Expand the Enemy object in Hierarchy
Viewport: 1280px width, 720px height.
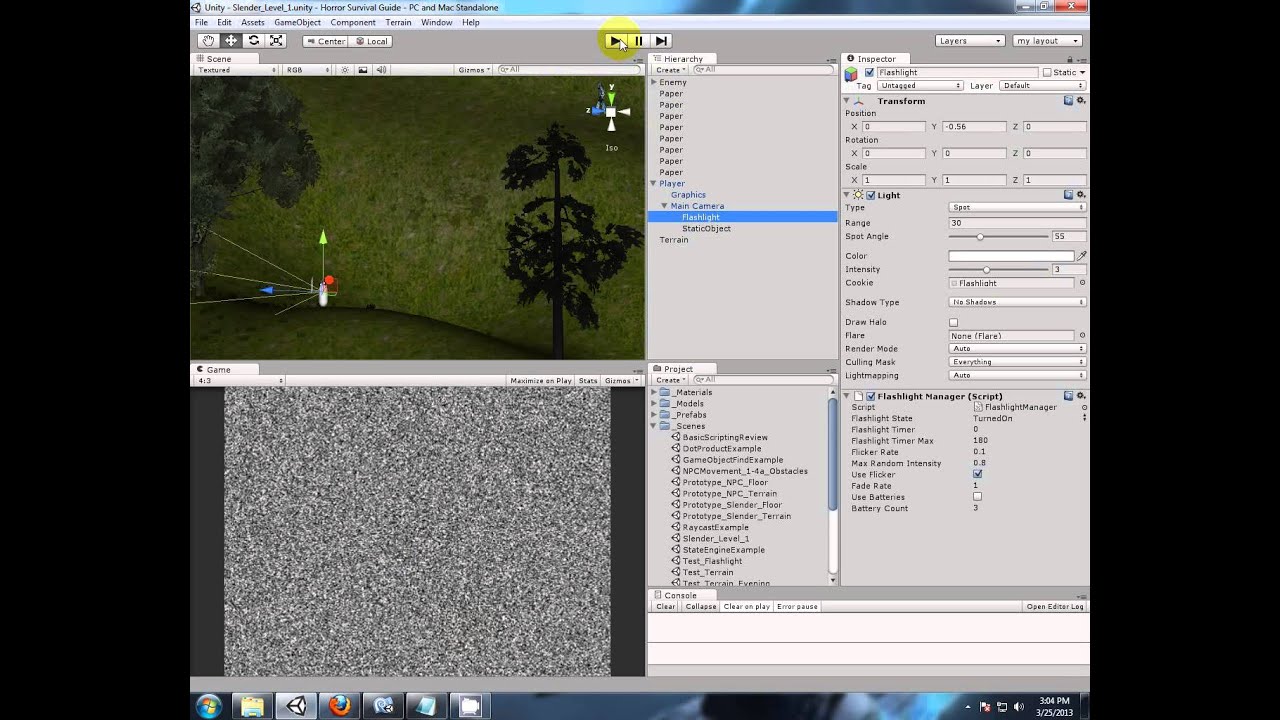point(654,82)
